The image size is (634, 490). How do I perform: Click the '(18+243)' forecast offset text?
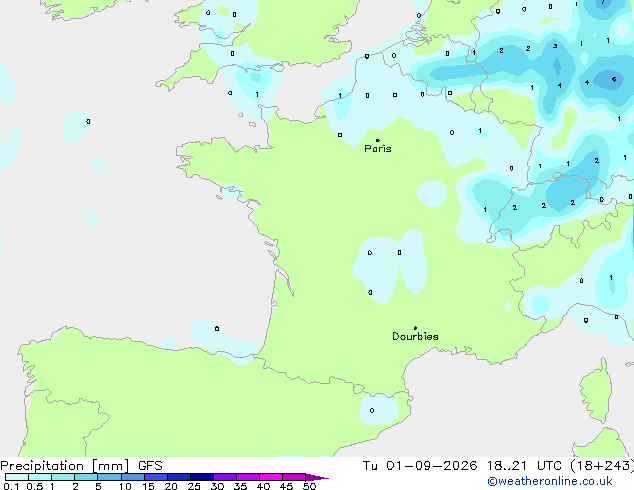602,466
